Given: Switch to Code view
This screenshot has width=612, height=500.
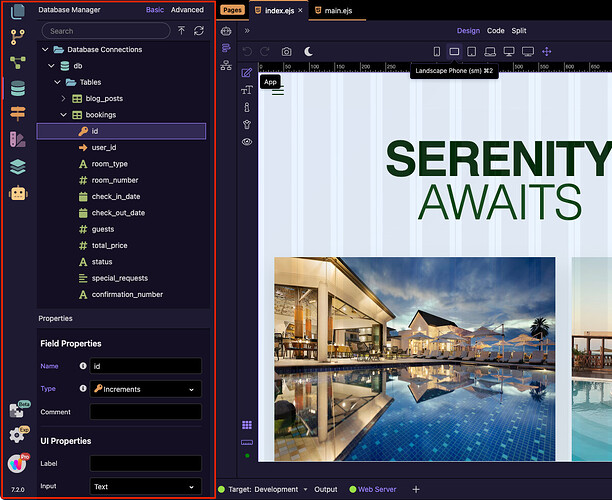Looking at the screenshot, I should [x=495, y=31].
